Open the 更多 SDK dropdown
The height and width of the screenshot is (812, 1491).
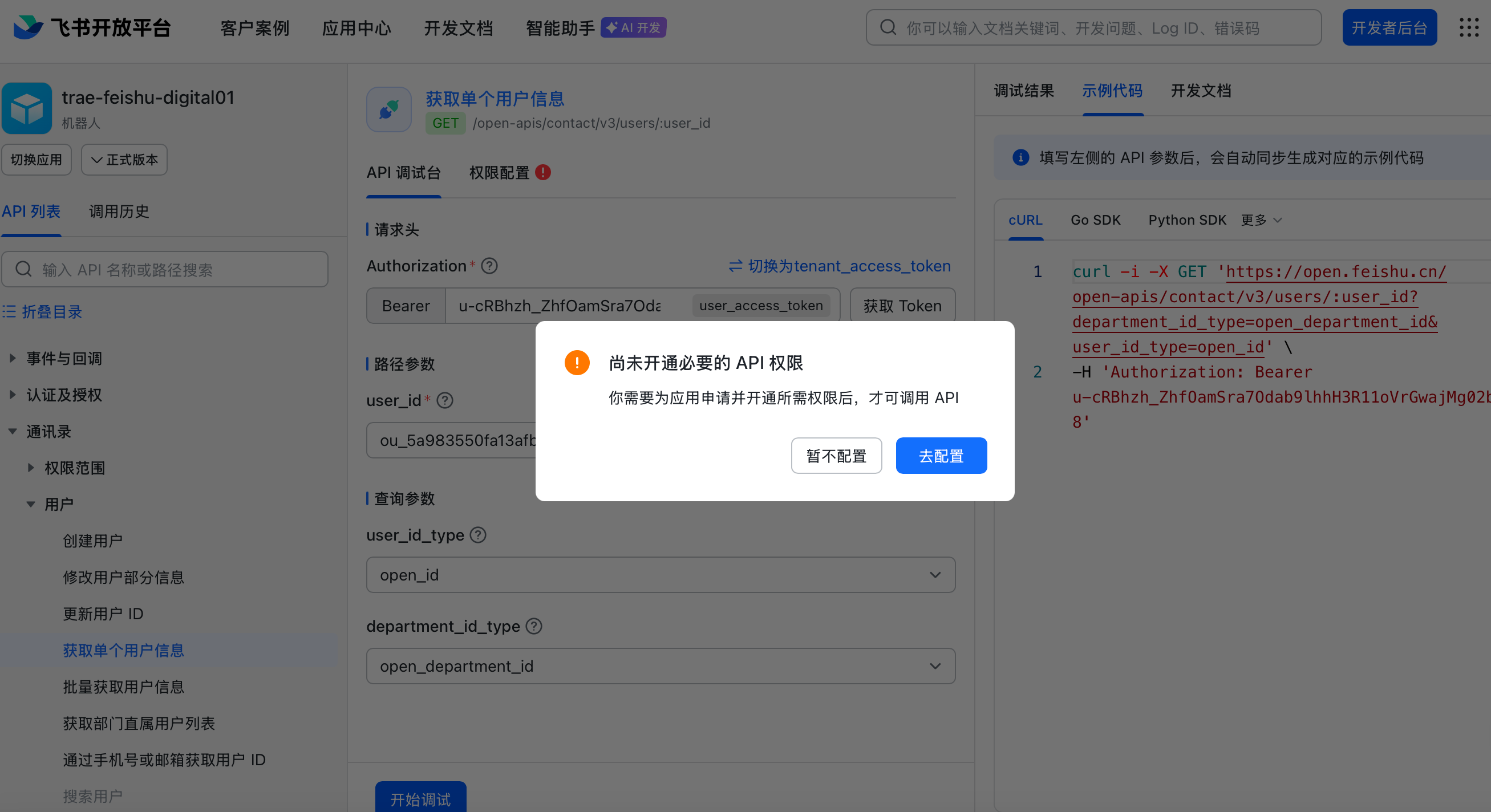tap(1262, 220)
